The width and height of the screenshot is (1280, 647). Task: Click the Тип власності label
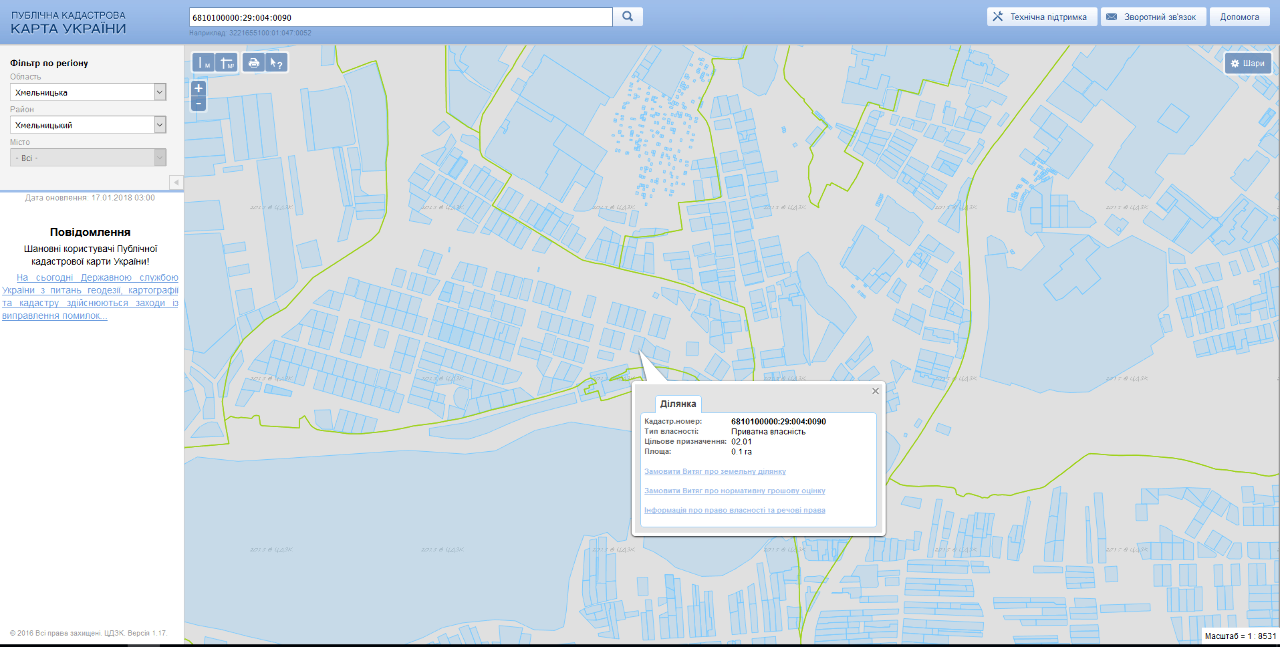pos(672,432)
